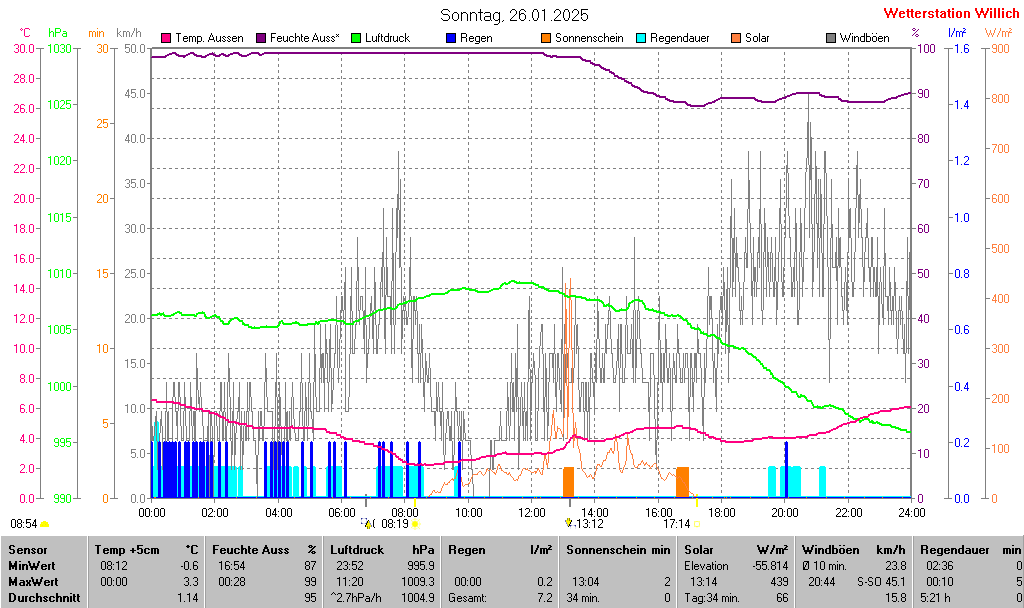Click the 'Regen' table header
1024x608 pixels.
tap(466, 550)
